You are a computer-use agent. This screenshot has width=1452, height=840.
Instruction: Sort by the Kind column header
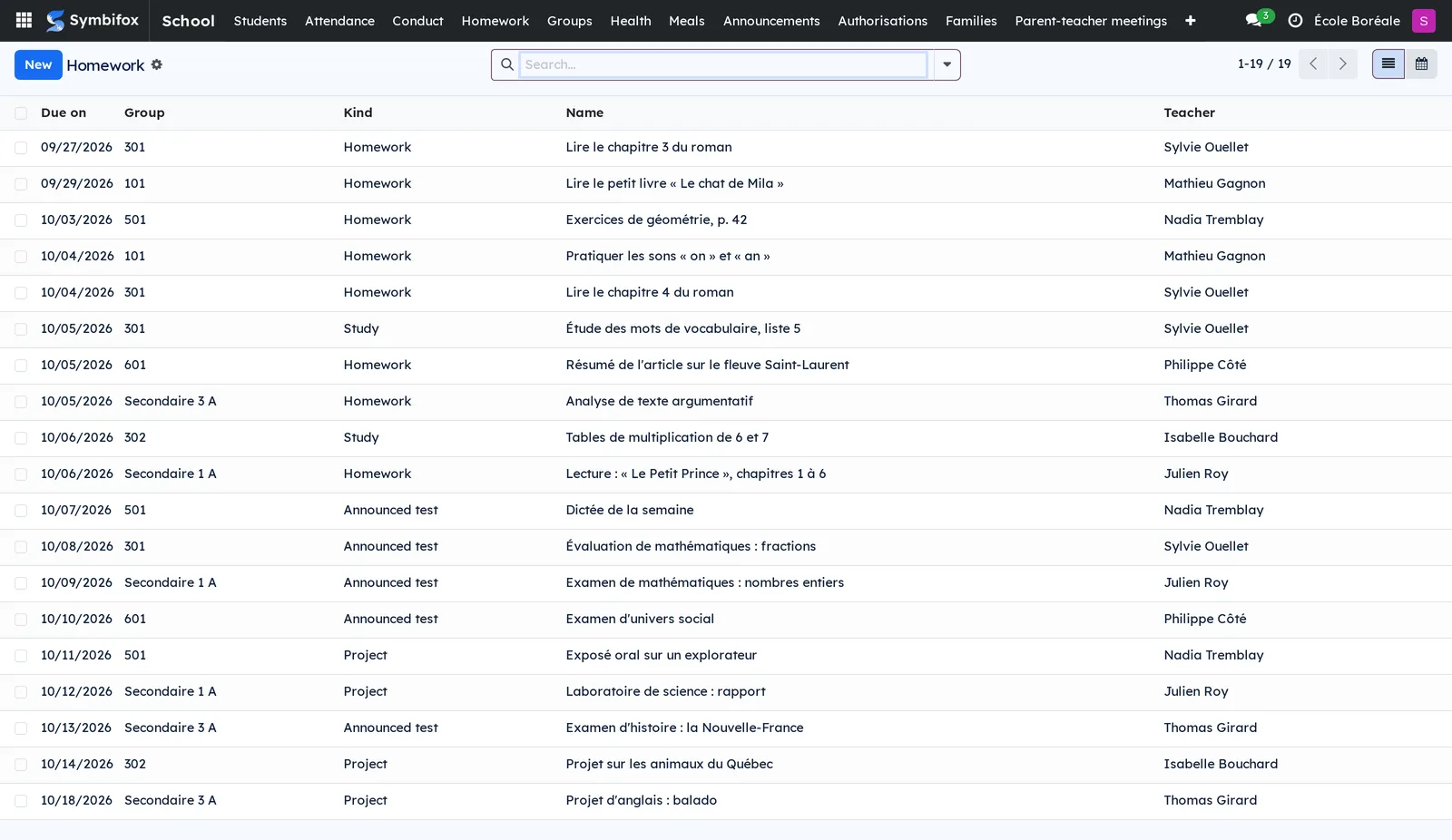[x=358, y=112]
